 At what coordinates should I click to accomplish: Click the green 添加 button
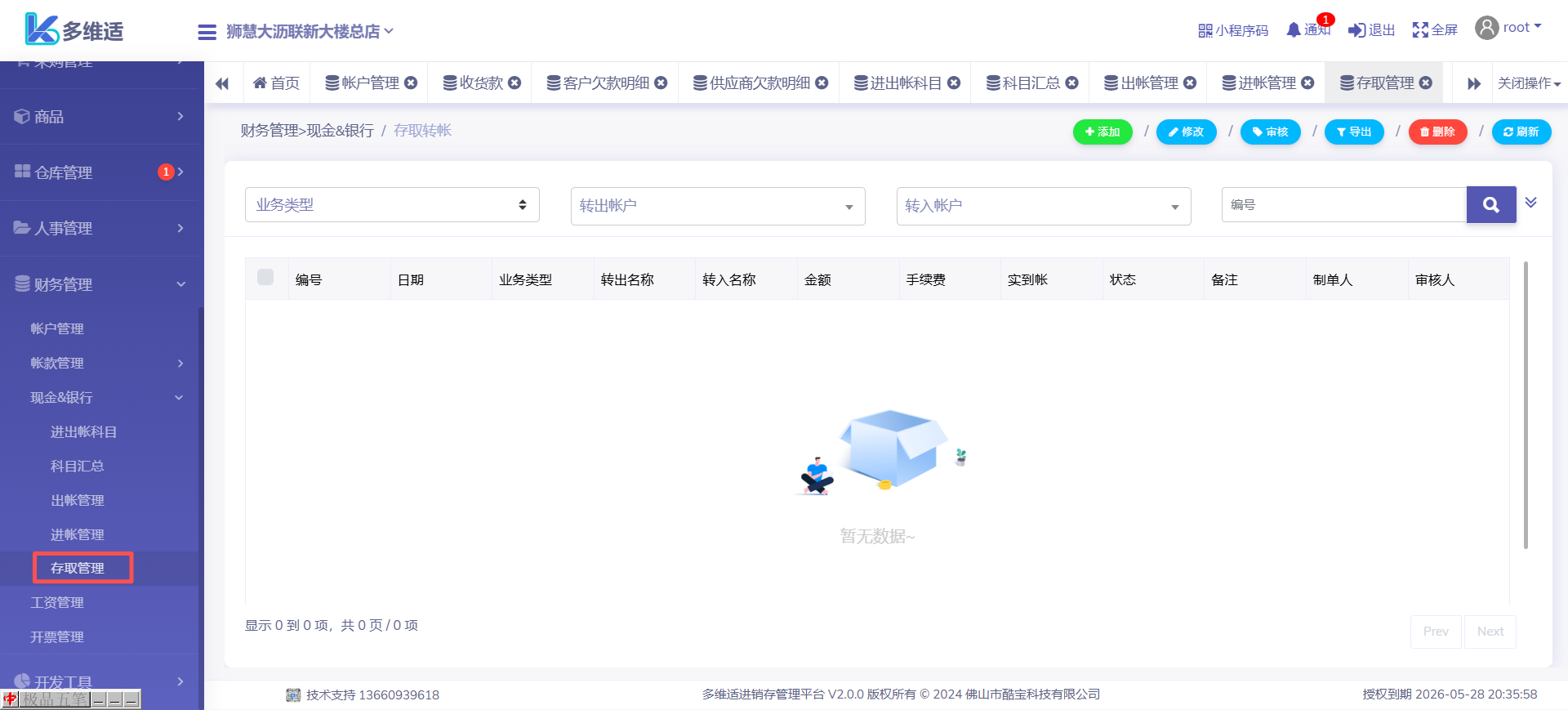tap(1102, 132)
